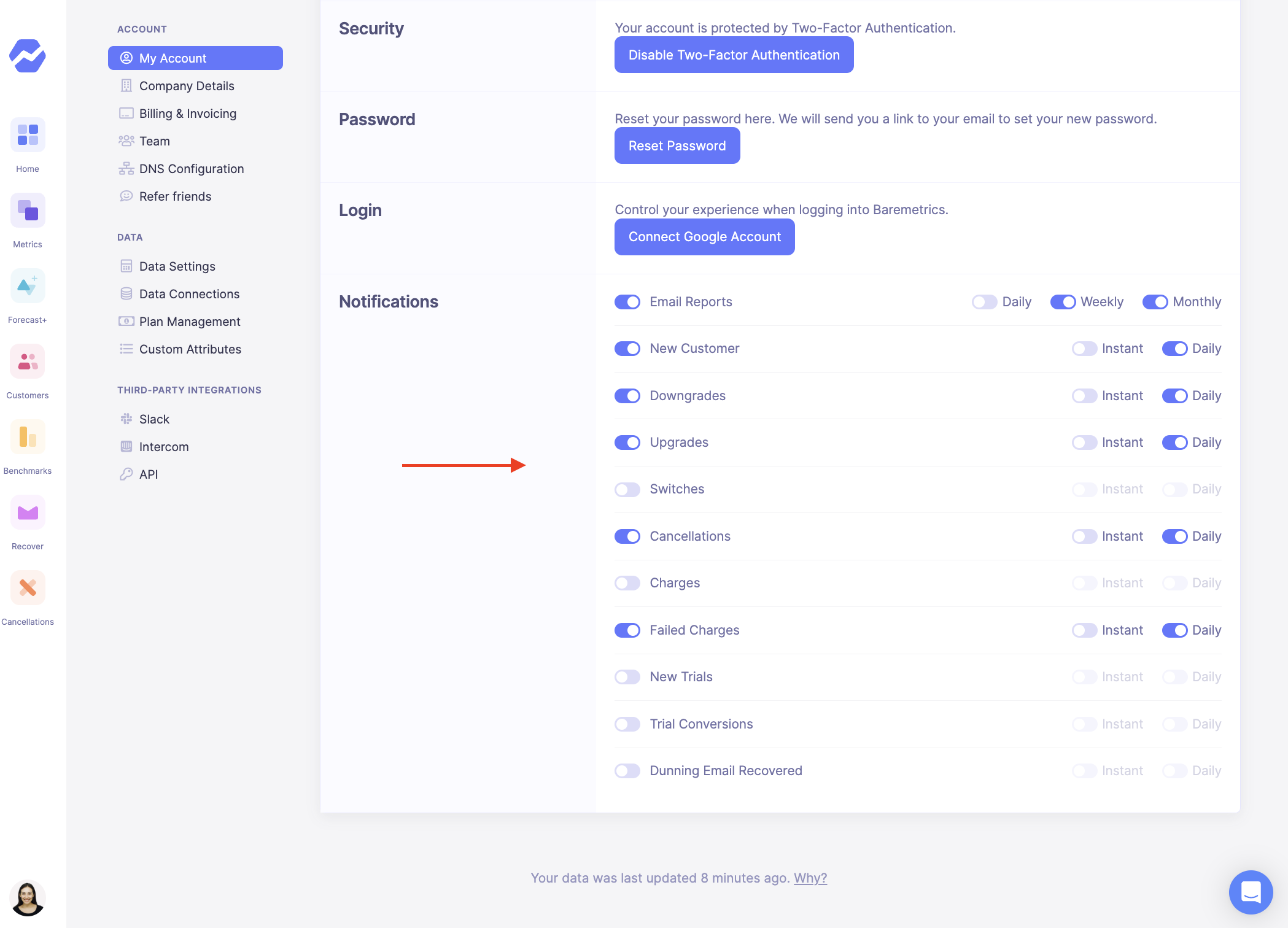Open the Slack integration page

[x=154, y=419]
